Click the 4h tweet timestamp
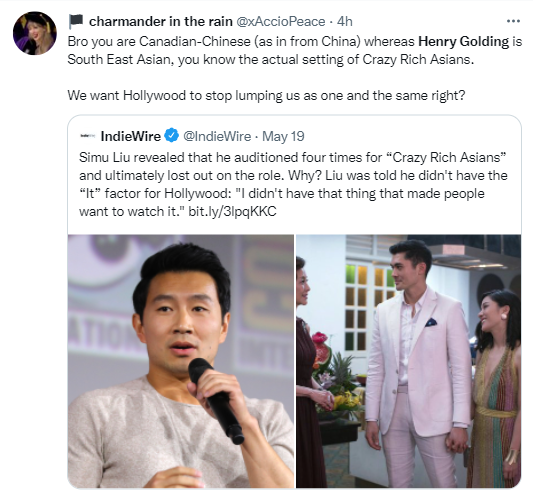 tap(344, 21)
